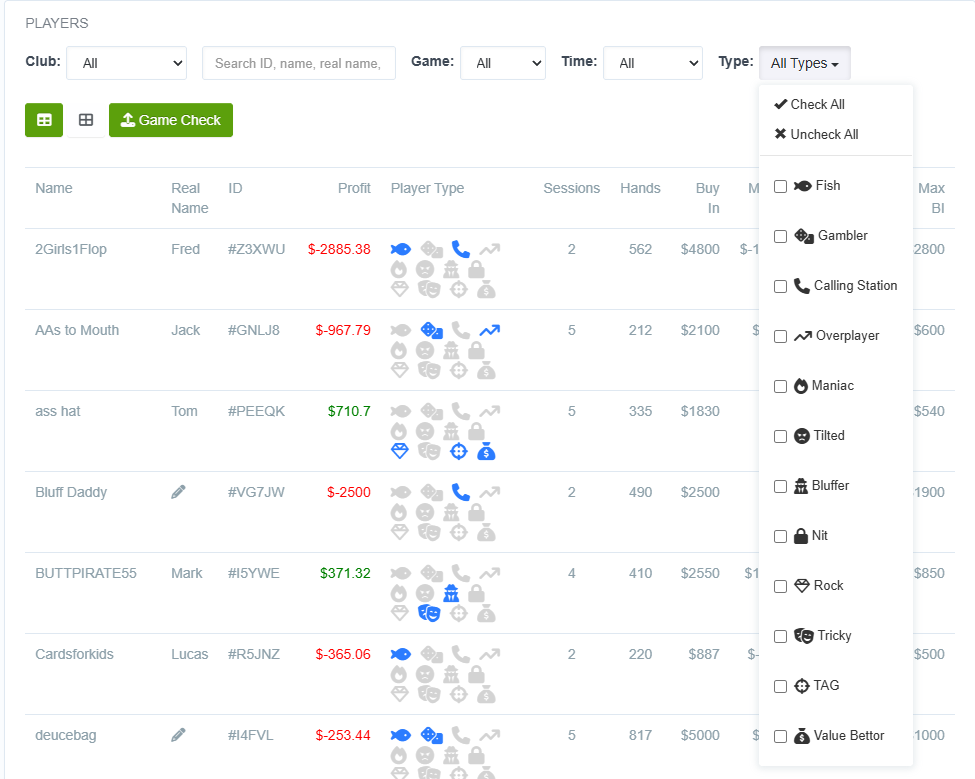Click the gray Fish icon for Bluff Daddy
Image resolution: width=975 pixels, height=779 pixels.
400,492
